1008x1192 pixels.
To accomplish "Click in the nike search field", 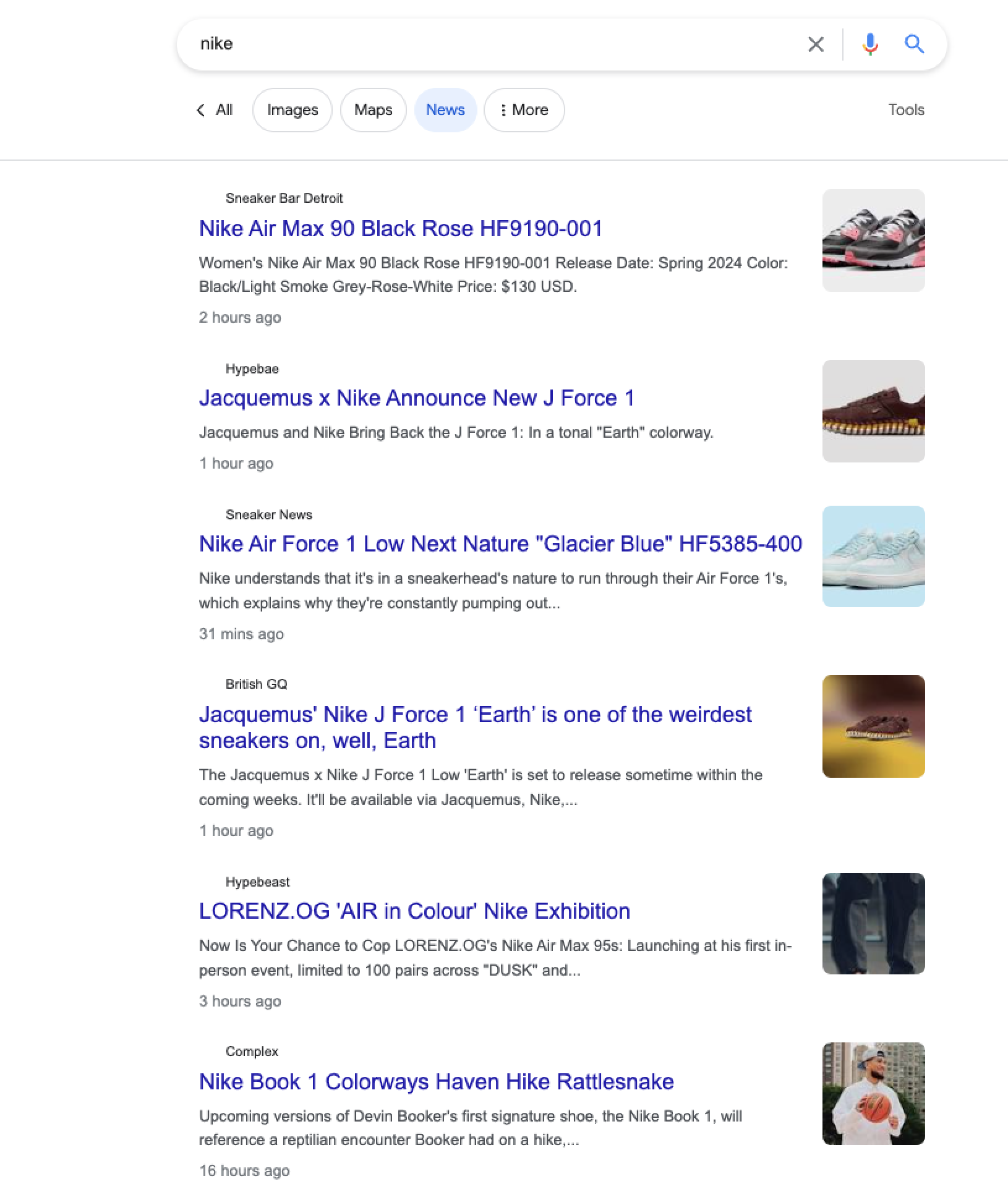I will tap(495, 44).
